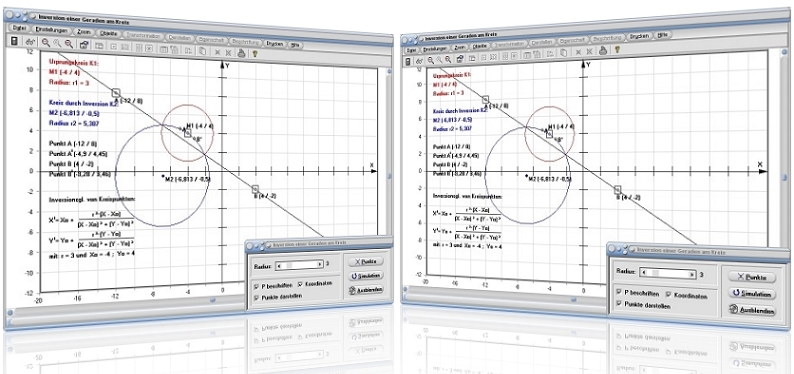Click the middle grayed magnifier icon in left window
794x374 pixels.
(x=57, y=44)
